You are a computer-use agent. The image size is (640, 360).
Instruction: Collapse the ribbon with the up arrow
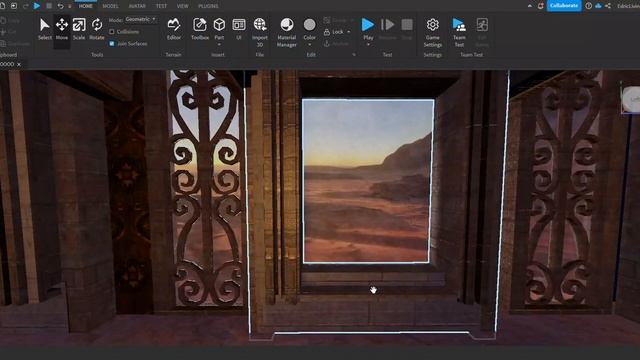[x=530, y=6]
